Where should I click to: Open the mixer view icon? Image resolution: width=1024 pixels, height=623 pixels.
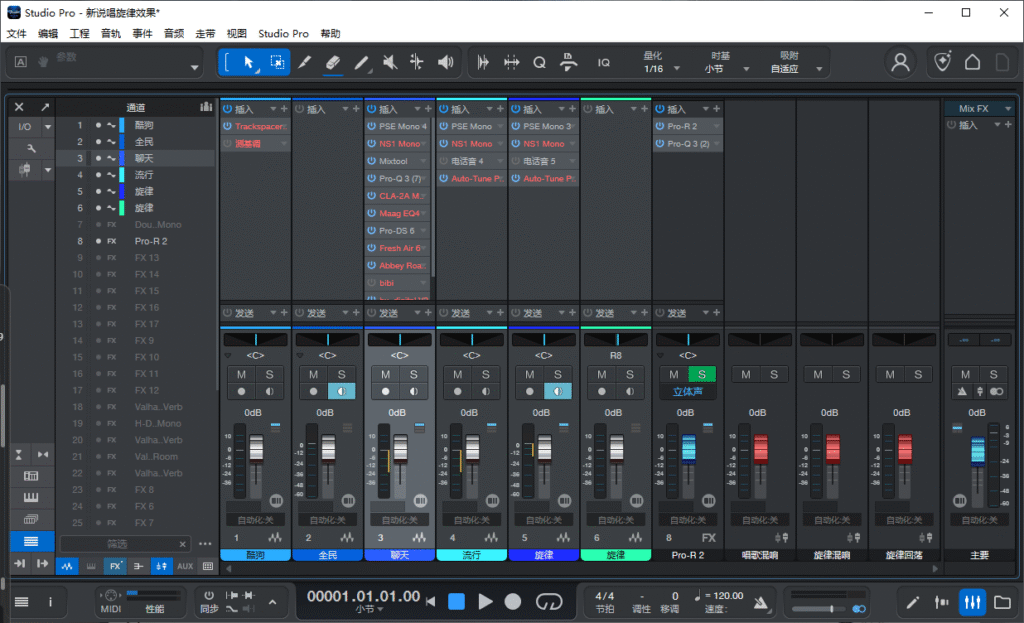[972, 602]
